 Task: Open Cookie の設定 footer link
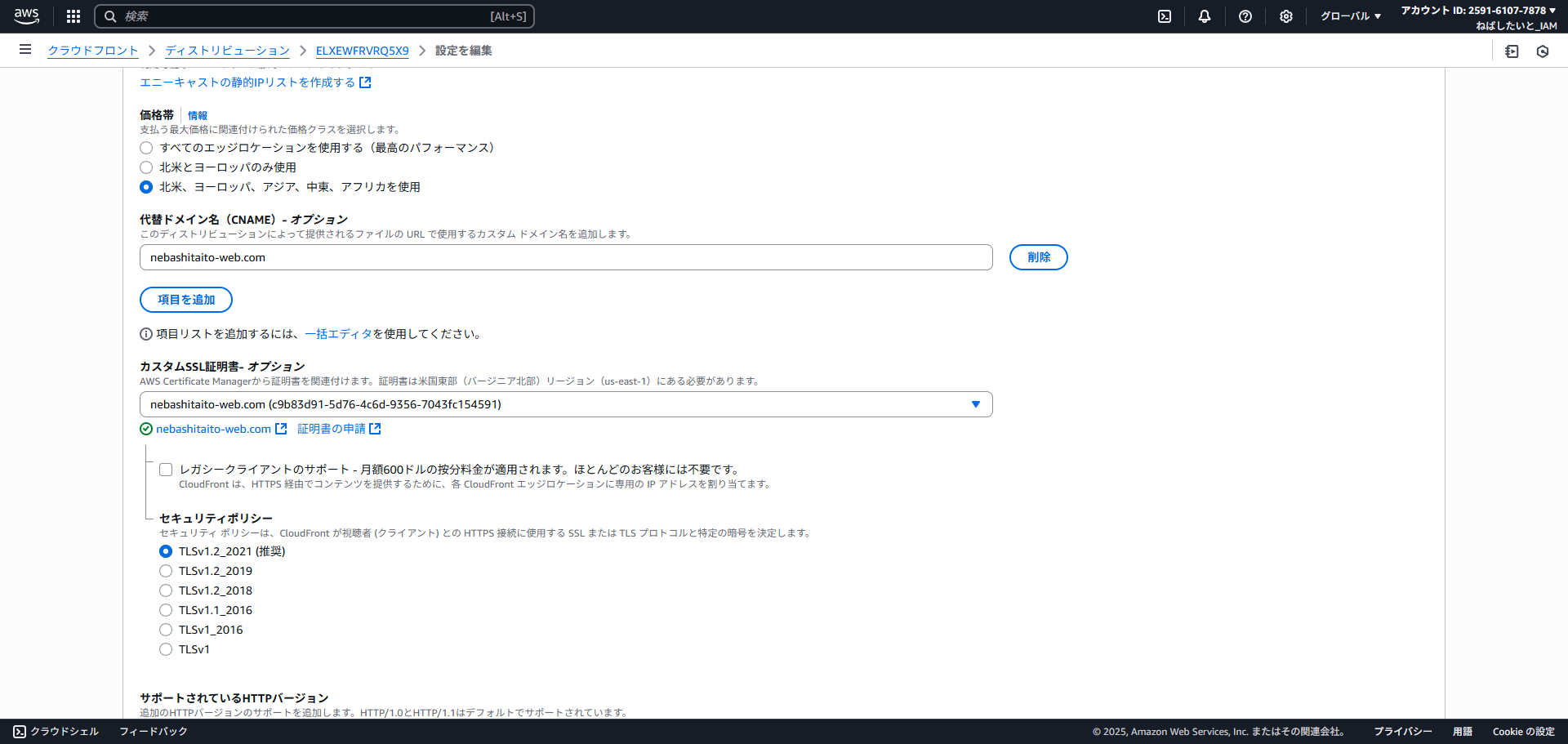click(x=1524, y=732)
